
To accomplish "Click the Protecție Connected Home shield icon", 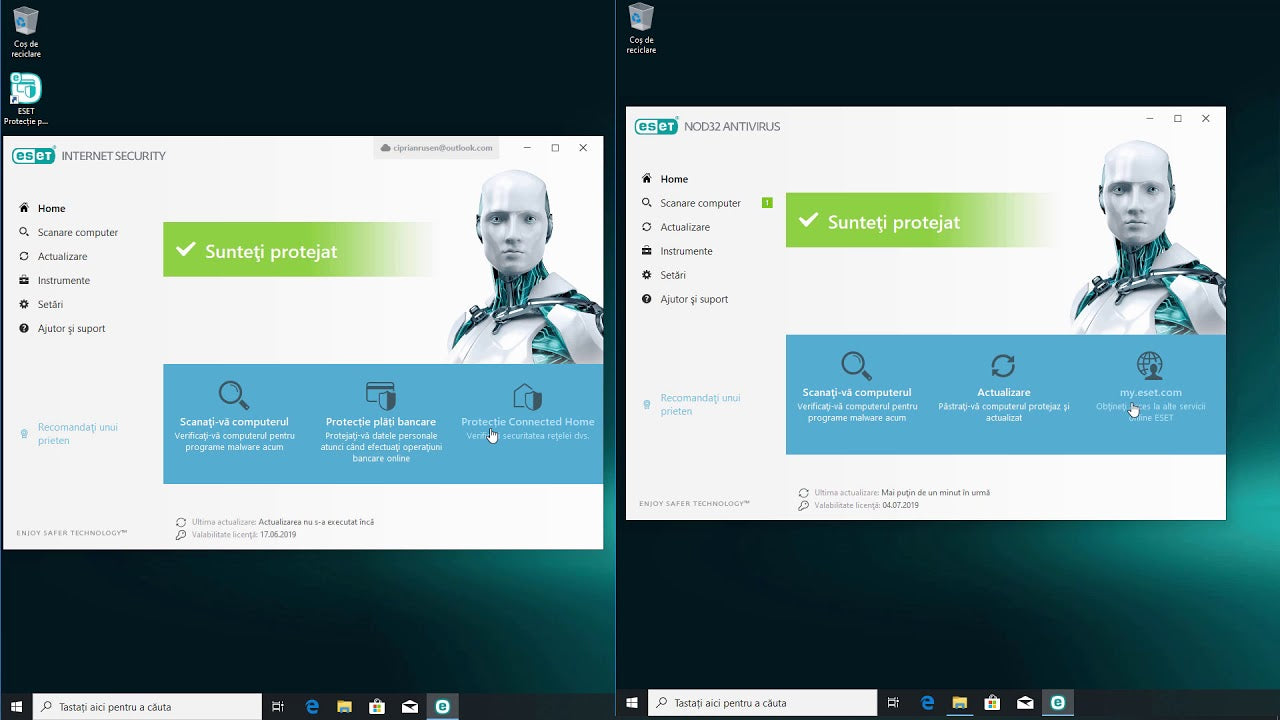I will [x=527, y=396].
